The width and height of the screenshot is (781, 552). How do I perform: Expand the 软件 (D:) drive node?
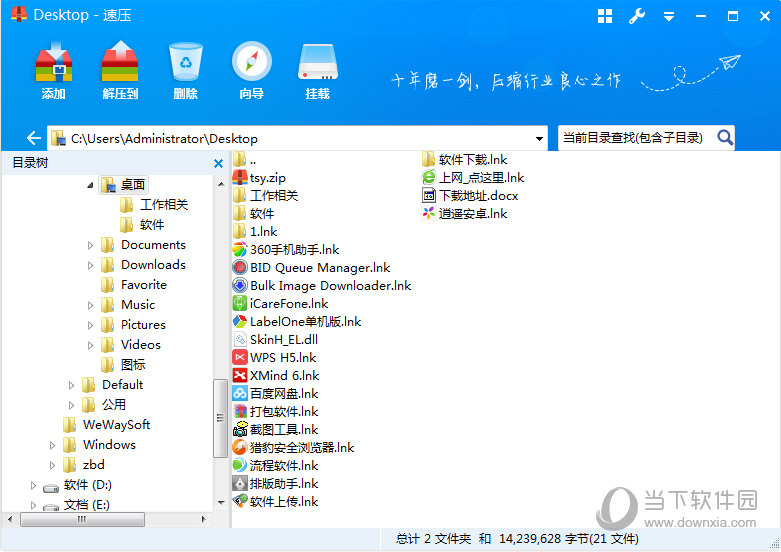tap(33, 485)
